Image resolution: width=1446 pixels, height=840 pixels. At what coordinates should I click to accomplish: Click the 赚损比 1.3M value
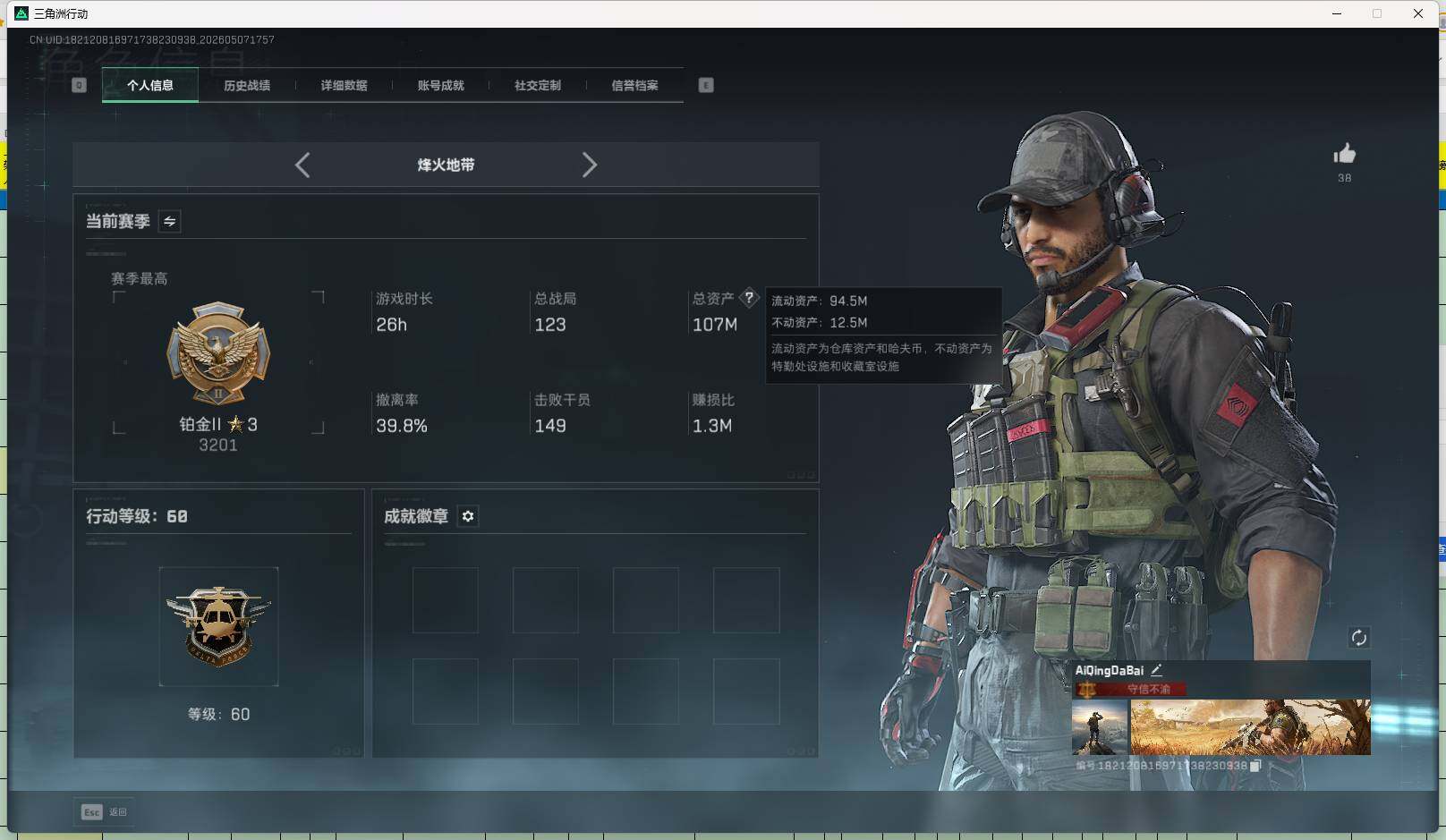712,426
